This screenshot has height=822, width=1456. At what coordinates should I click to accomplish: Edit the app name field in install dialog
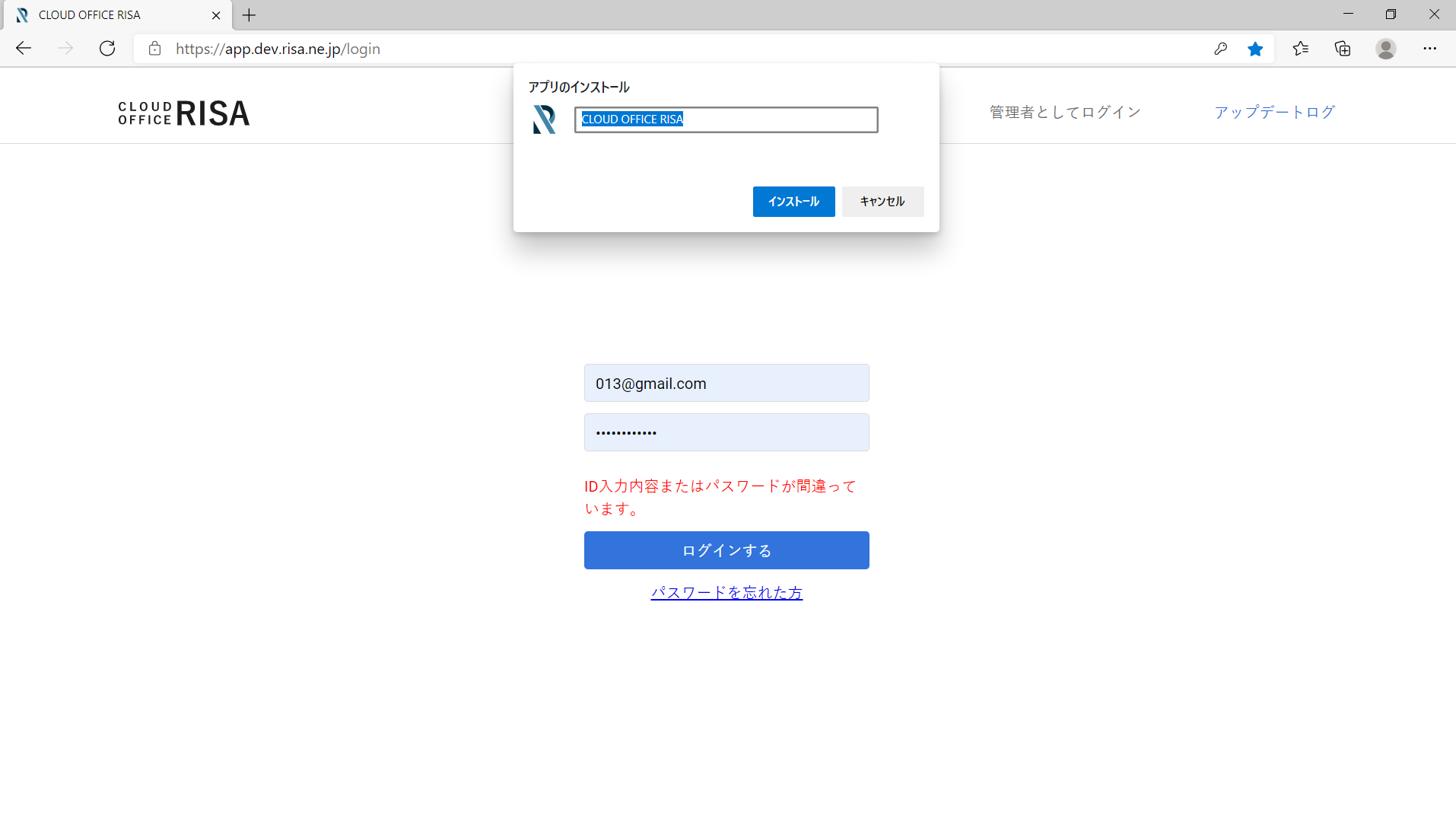pos(726,119)
